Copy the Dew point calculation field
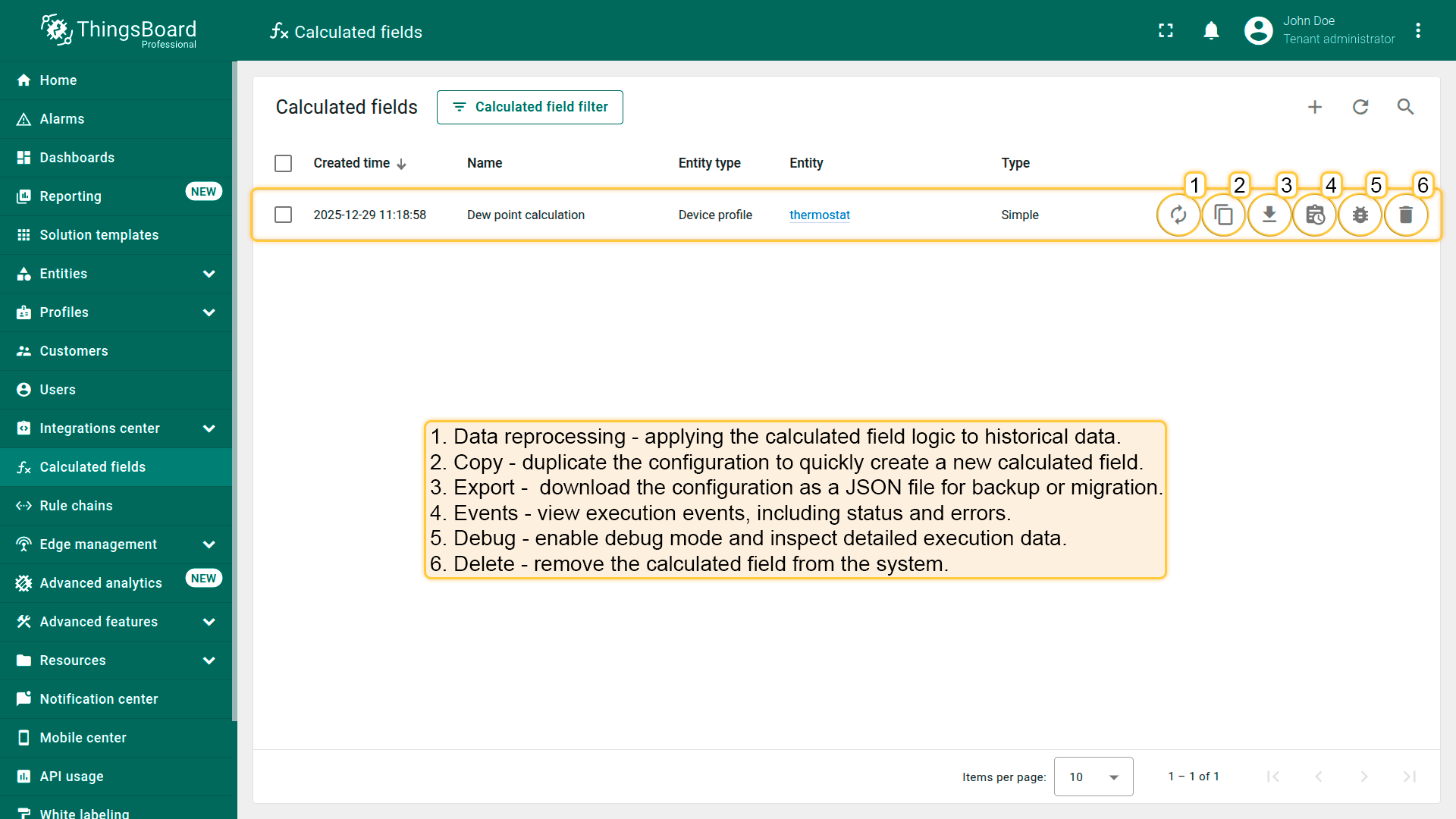Viewport: 1456px width, 819px height. click(x=1223, y=215)
